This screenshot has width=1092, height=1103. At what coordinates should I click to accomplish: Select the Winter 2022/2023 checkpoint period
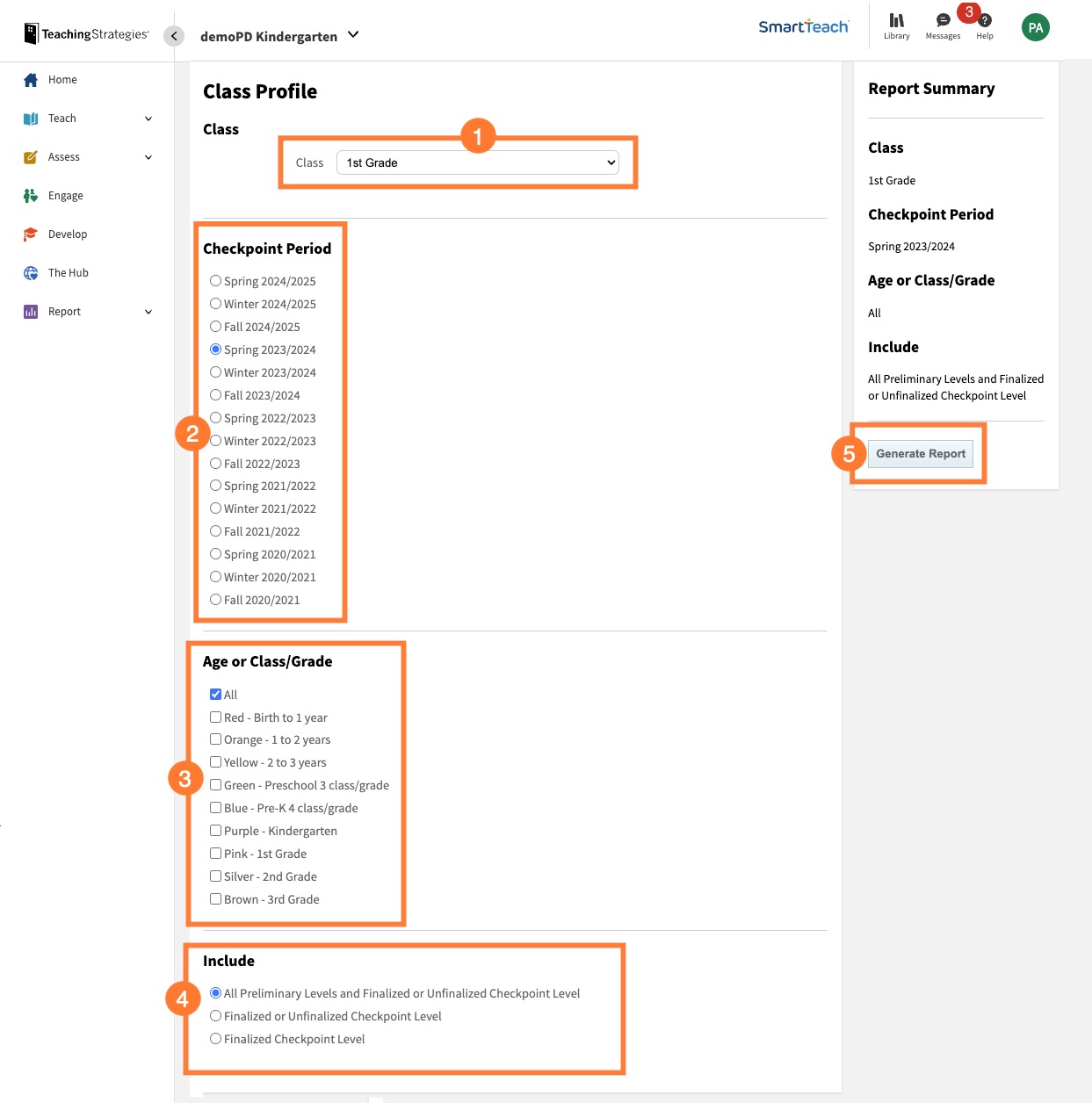215,440
